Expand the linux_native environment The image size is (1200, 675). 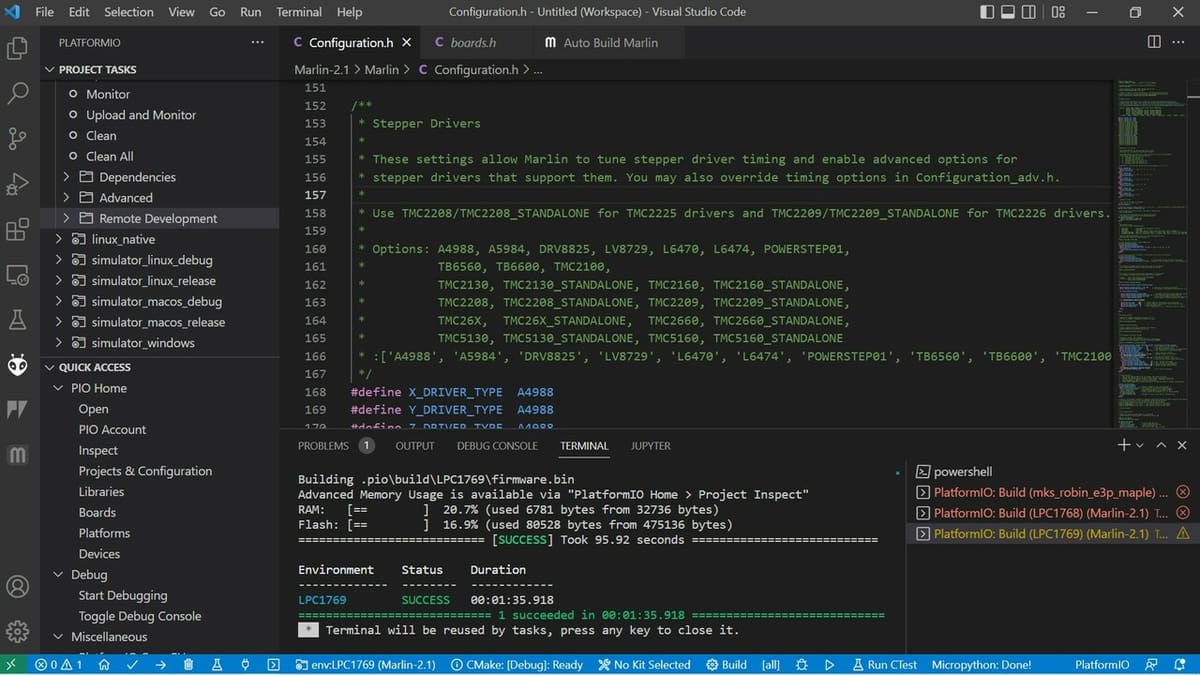58,239
